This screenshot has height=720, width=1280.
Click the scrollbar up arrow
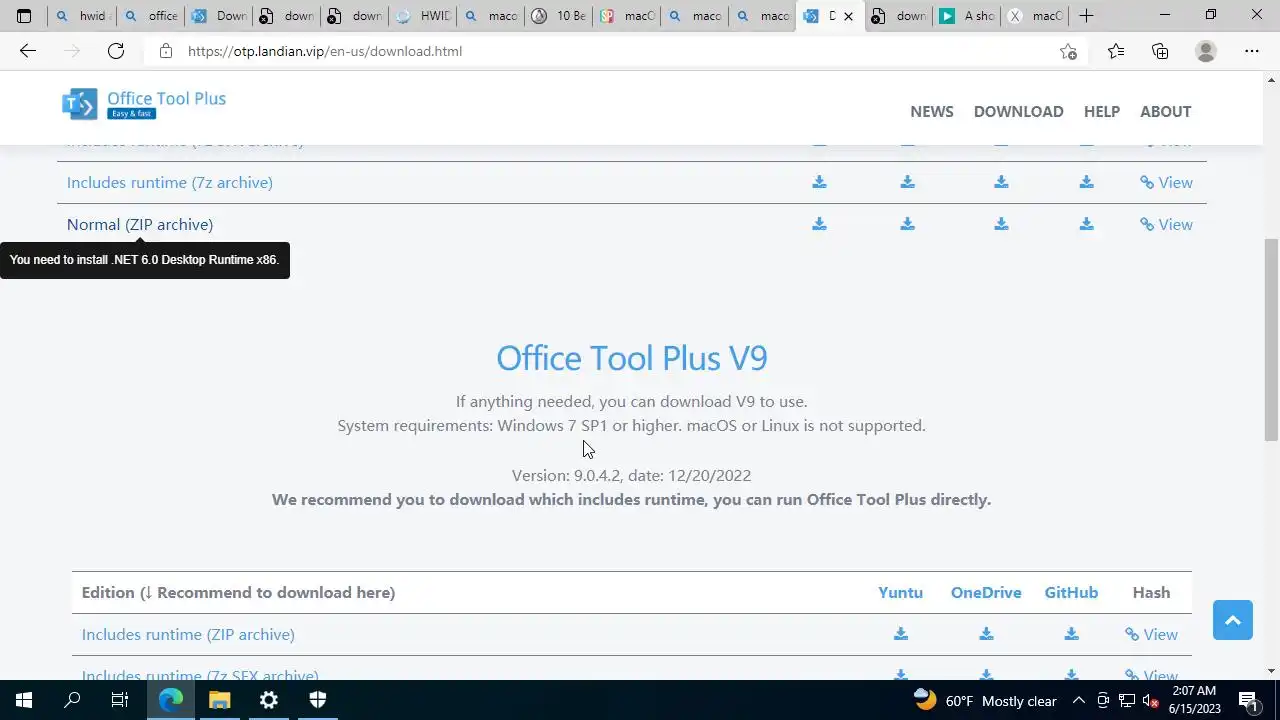pyautogui.click(x=1272, y=79)
